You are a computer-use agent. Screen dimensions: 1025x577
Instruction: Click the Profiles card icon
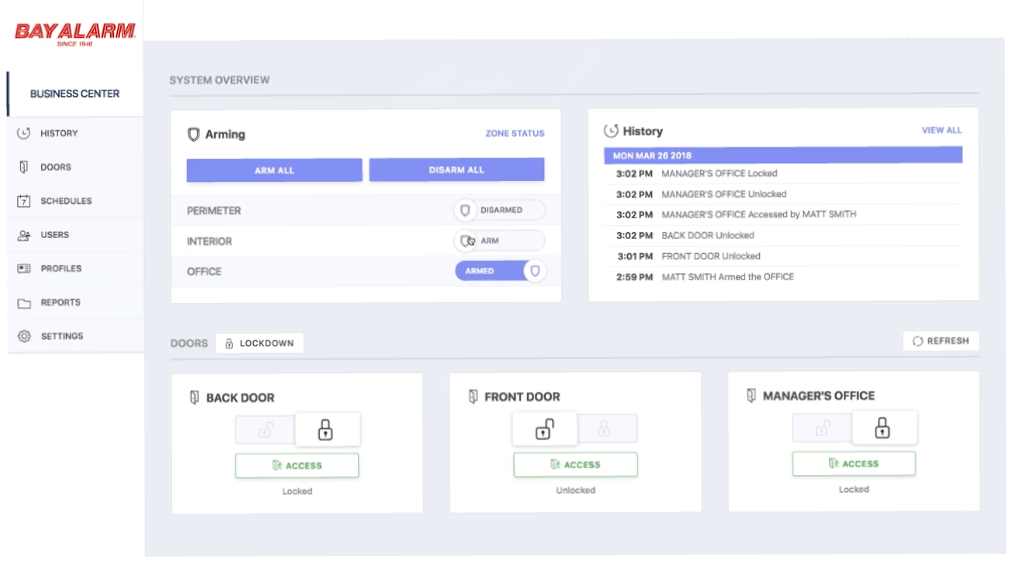[24, 269]
